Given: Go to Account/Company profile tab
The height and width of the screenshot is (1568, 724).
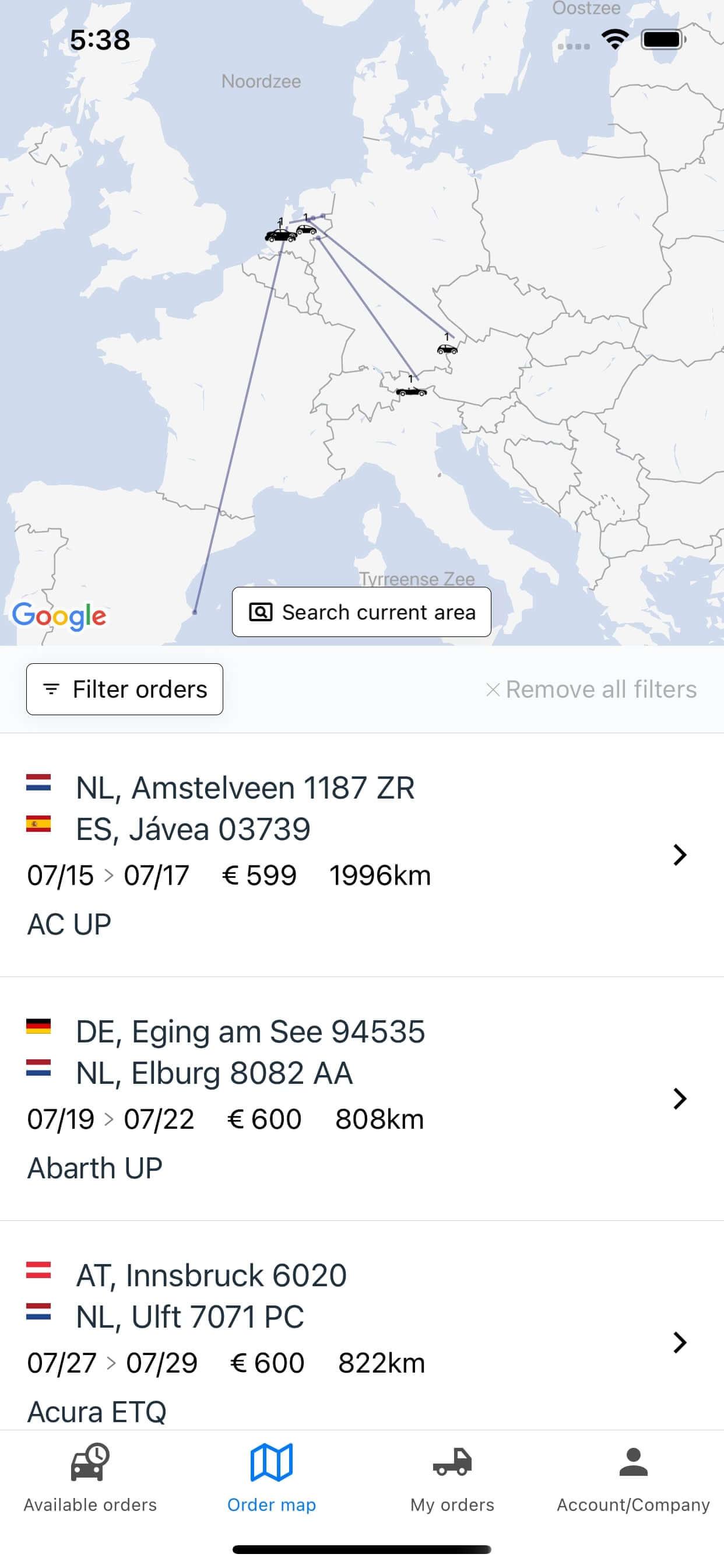Looking at the screenshot, I should tap(632, 1478).
